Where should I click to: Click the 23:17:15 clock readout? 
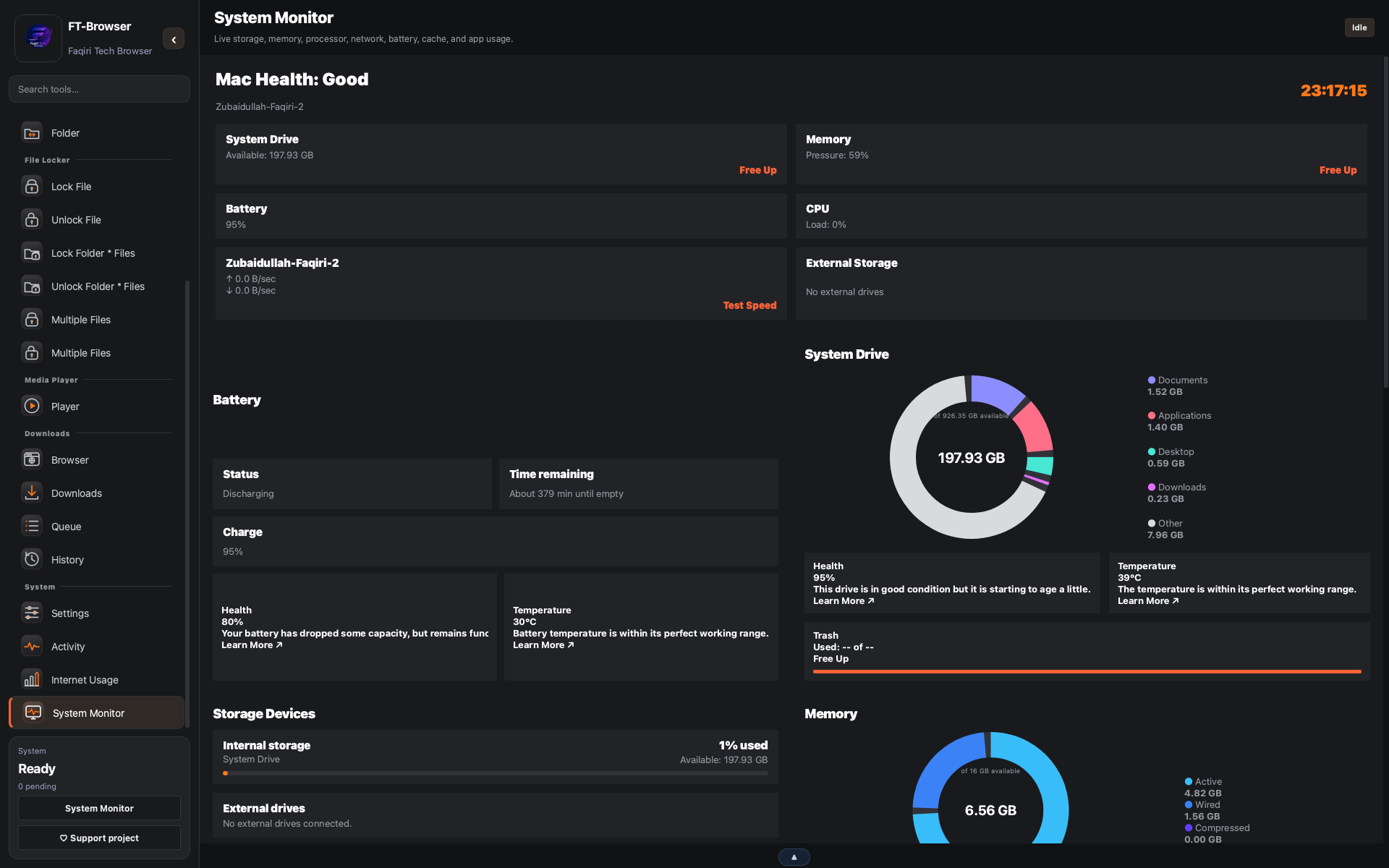(x=1333, y=90)
